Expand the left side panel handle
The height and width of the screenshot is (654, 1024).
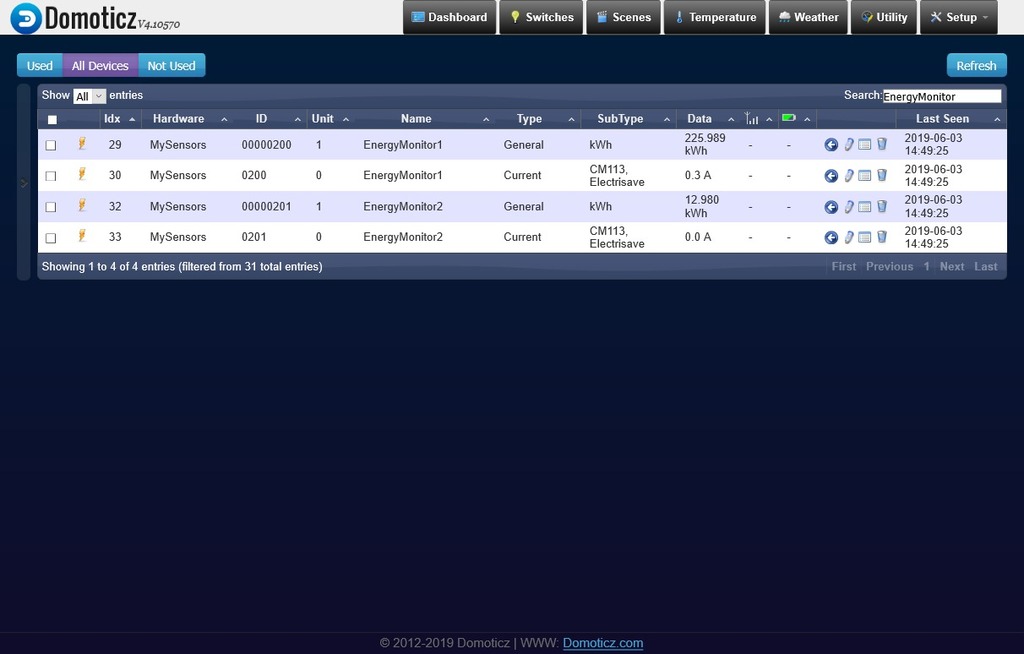tap(24, 183)
